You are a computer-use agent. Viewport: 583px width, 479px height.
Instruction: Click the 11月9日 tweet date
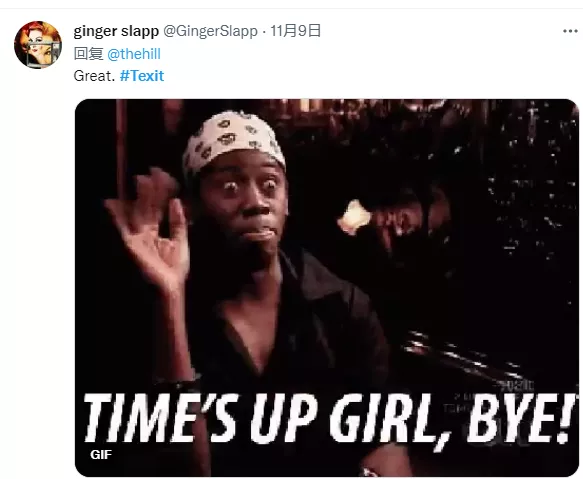(296, 30)
